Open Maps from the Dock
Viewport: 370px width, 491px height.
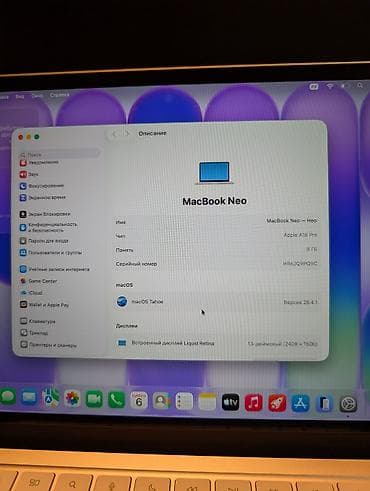(51, 398)
